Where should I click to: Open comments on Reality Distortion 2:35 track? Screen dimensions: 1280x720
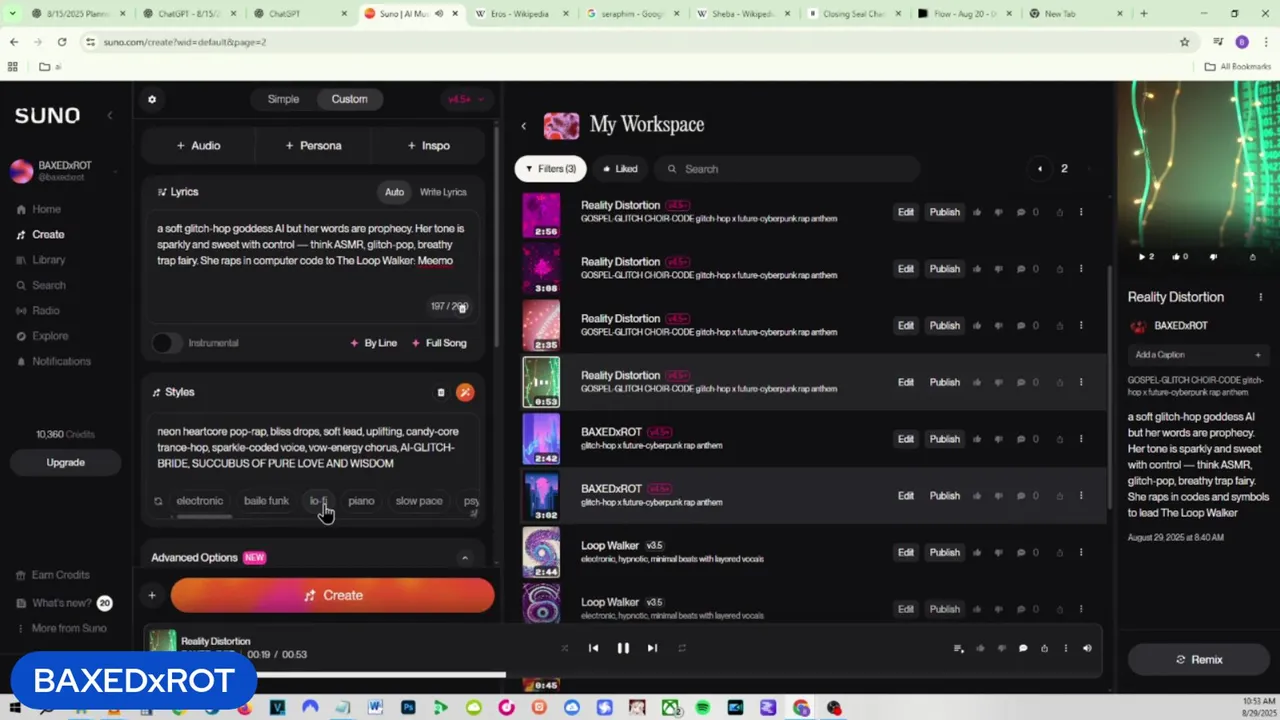pos(1021,326)
